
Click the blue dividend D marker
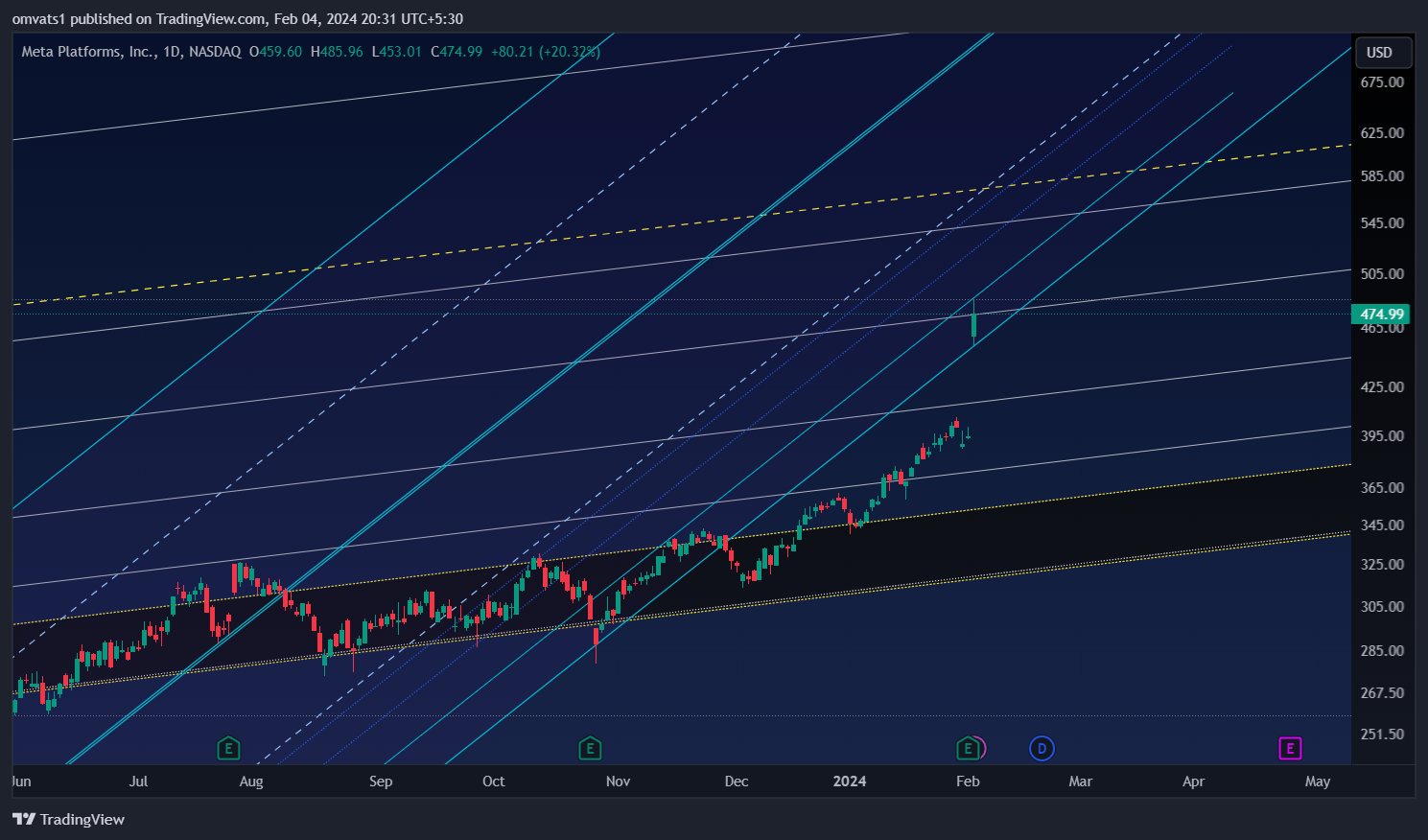(x=1042, y=748)
